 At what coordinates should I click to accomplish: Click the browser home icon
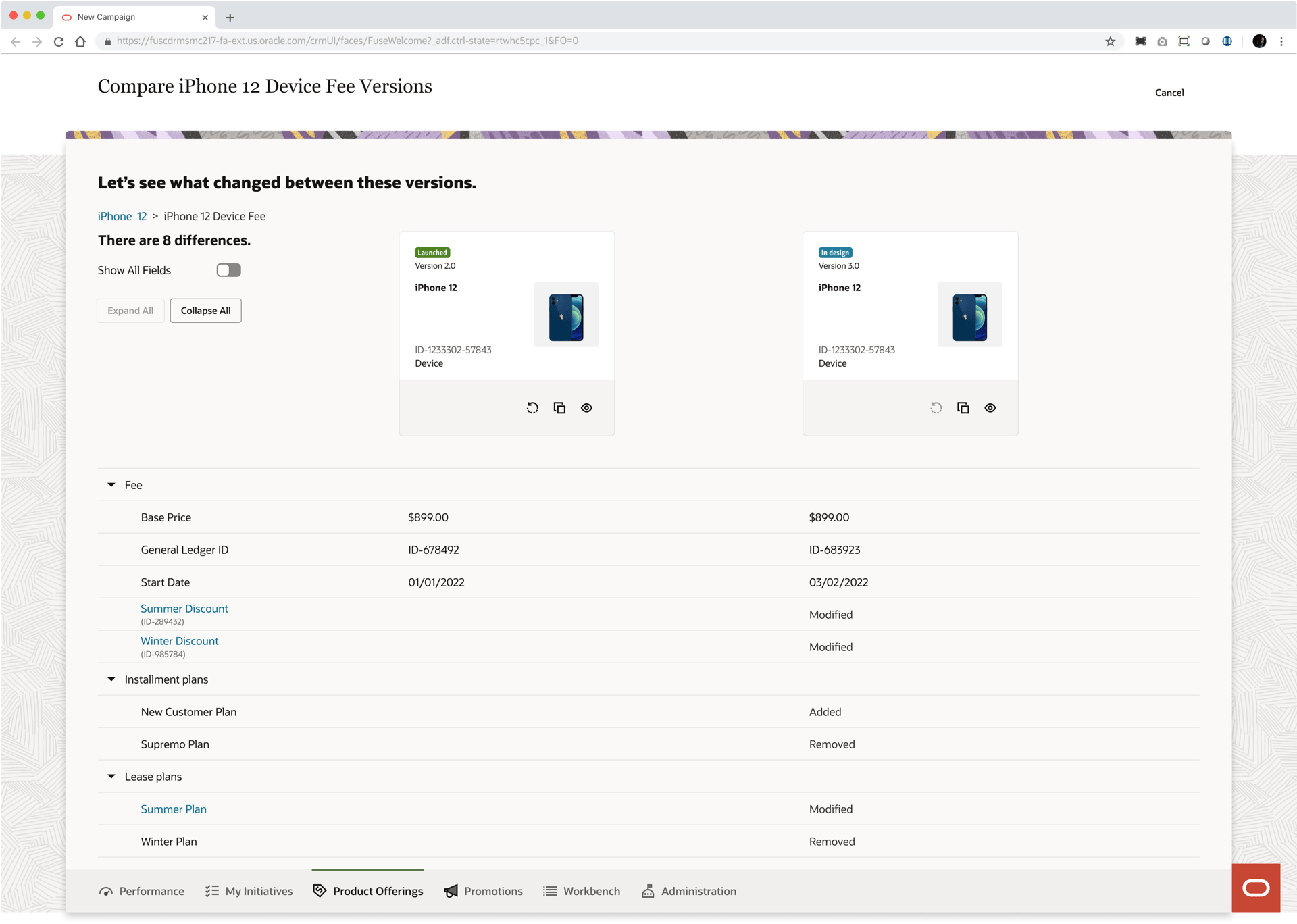point(80,41)
